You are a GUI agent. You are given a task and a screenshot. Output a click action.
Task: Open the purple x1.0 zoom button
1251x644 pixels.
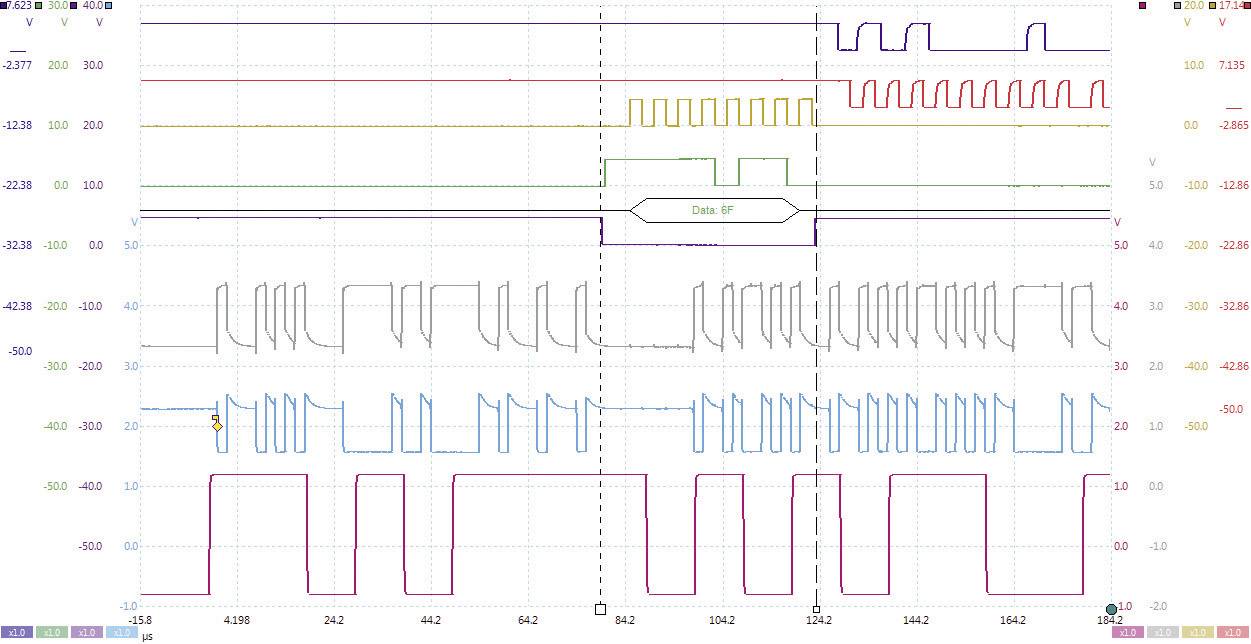85,633
